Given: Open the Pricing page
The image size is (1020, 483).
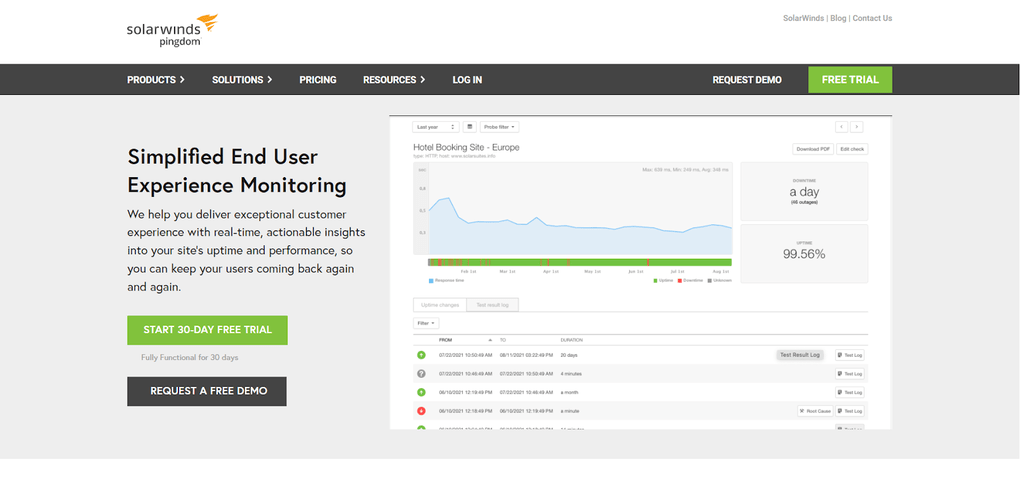Looking at the screenshot, I should [x=318, y=79].
